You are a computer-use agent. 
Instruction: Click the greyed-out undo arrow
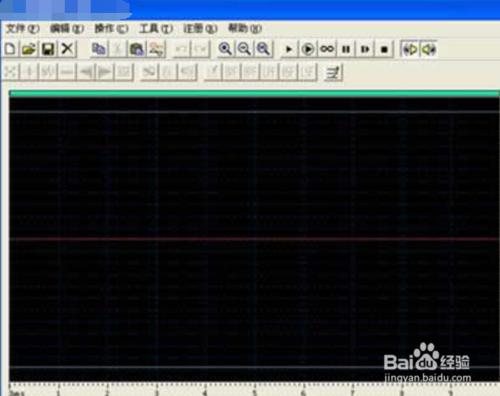[x=181, y=49]
